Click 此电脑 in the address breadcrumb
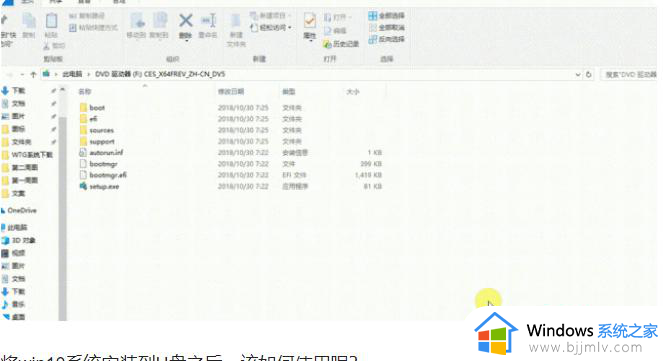663x361 pixels. point(72,74)
